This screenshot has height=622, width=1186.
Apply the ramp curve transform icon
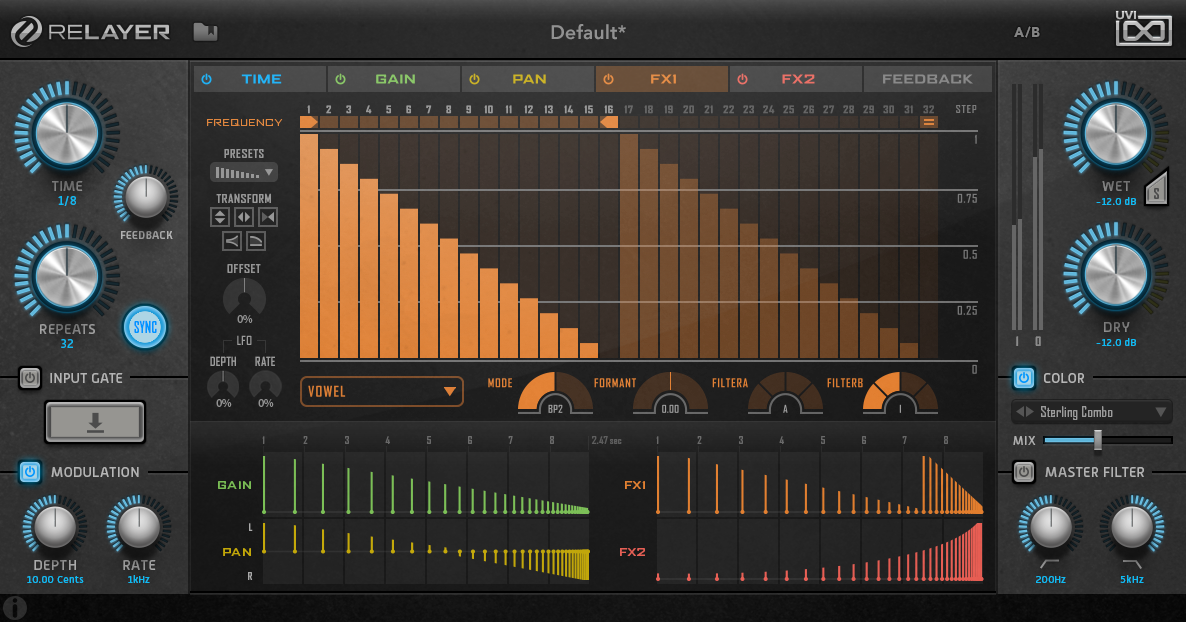click(x=231, y=241)
